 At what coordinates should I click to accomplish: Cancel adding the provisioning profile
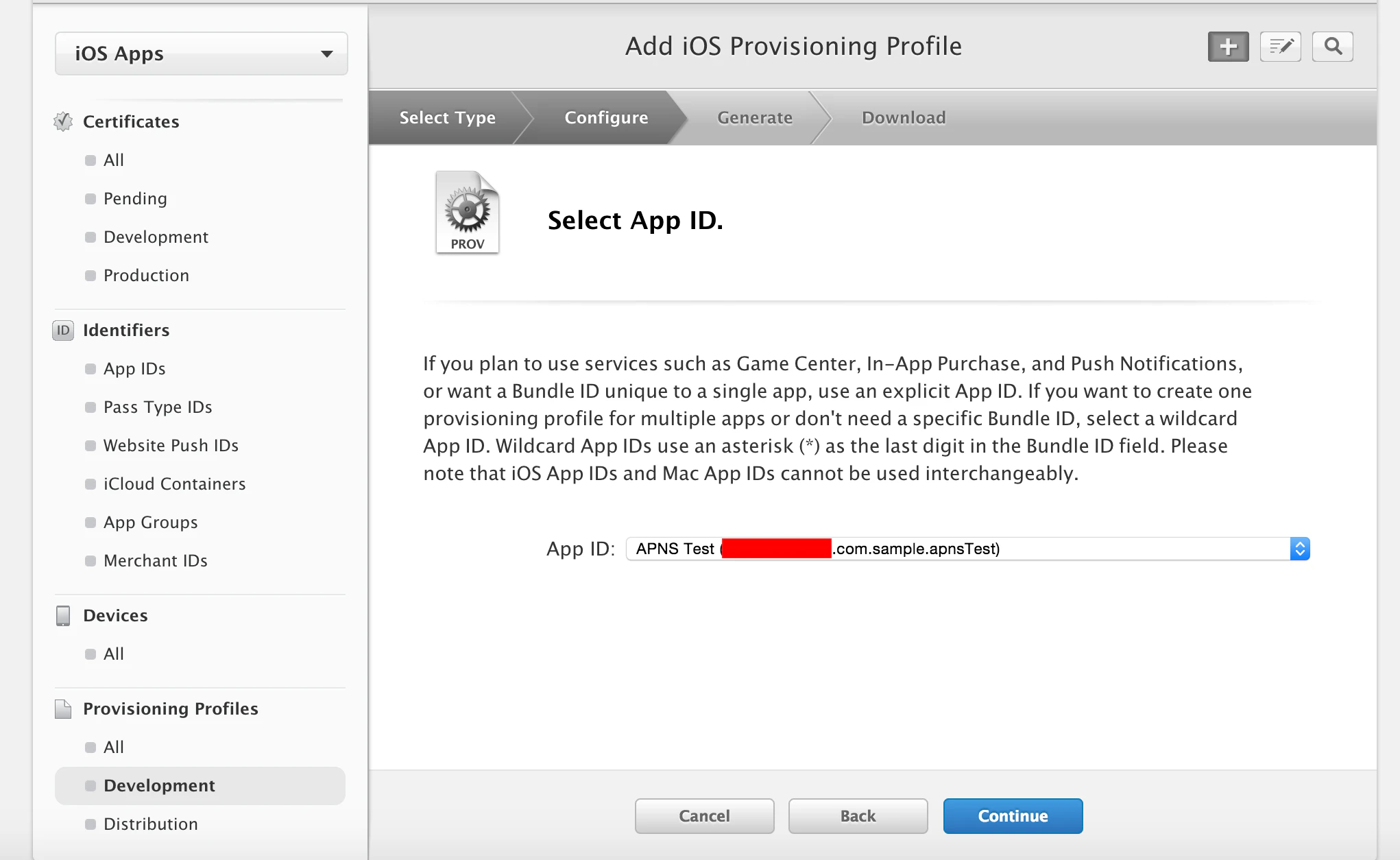704,815
